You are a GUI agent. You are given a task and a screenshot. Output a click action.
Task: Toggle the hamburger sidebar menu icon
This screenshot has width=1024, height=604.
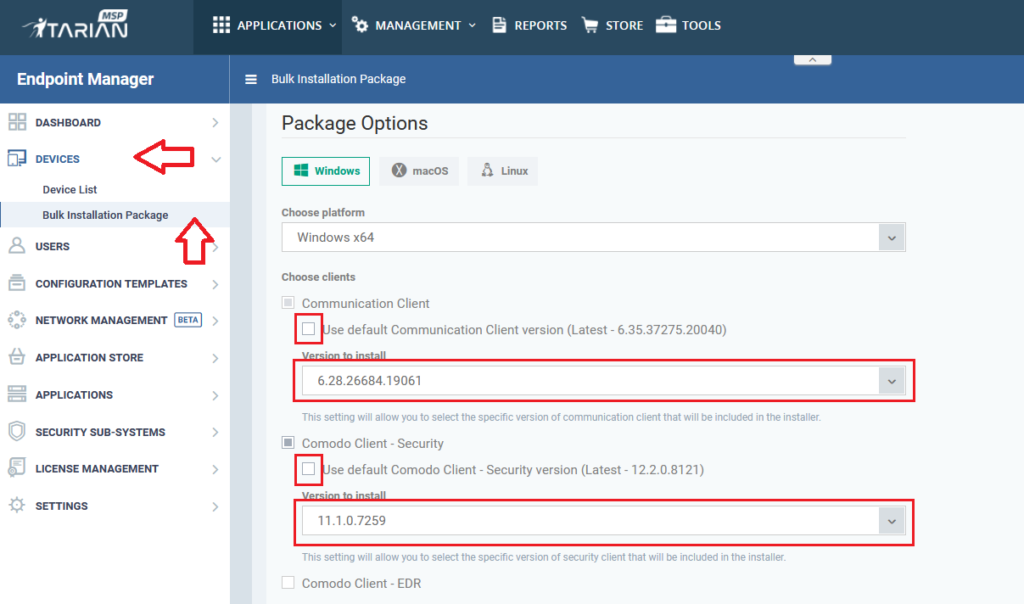tap(251, 79)
